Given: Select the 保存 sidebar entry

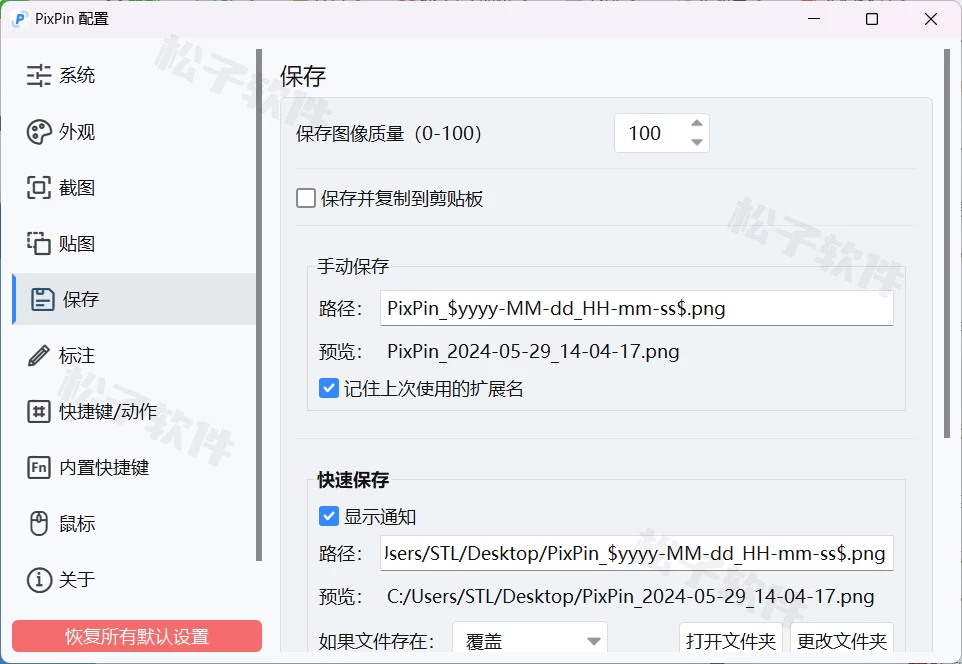Looking at the screenshot, I should click(x=134, y=299).
